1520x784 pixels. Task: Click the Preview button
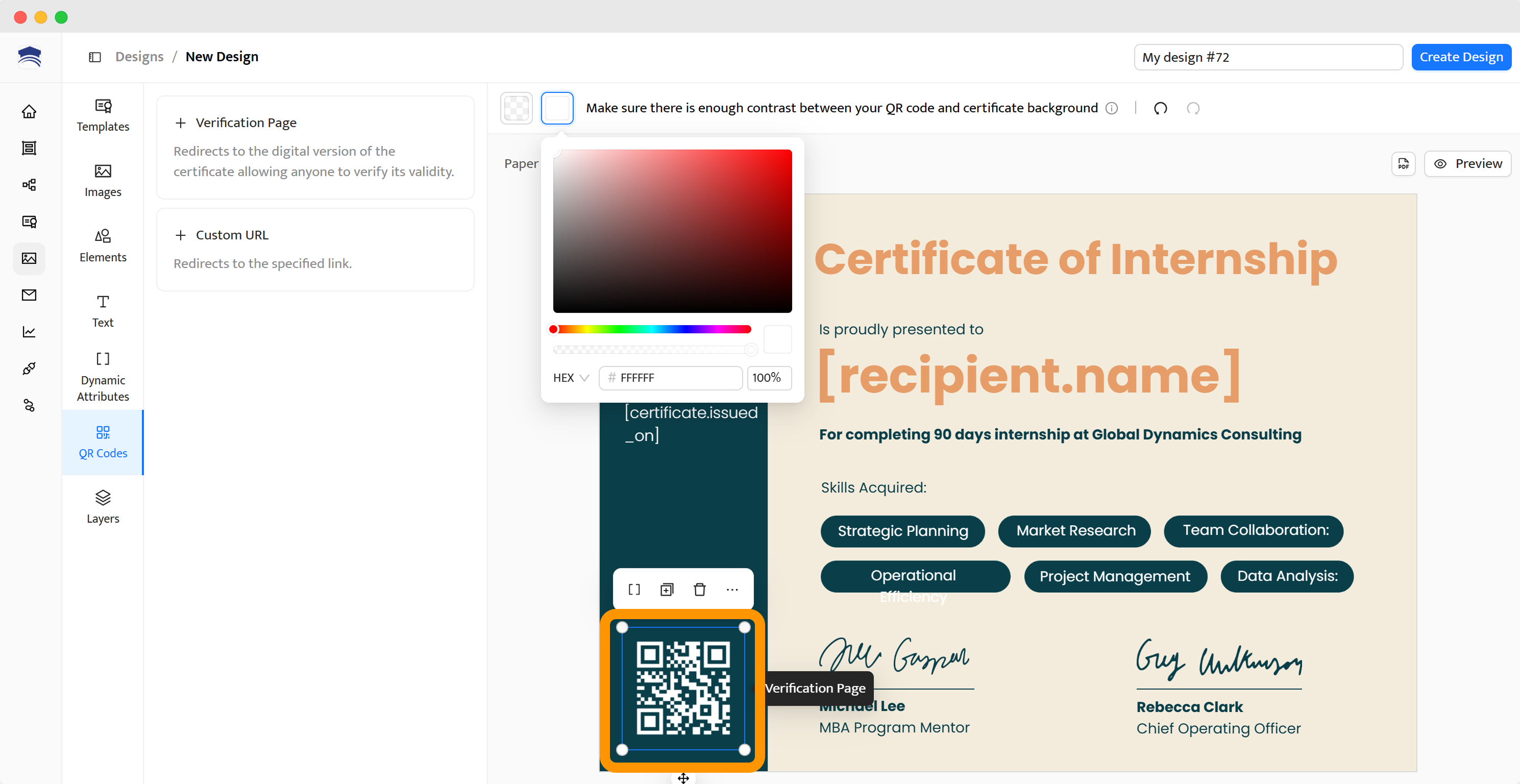pos(1467,164)
